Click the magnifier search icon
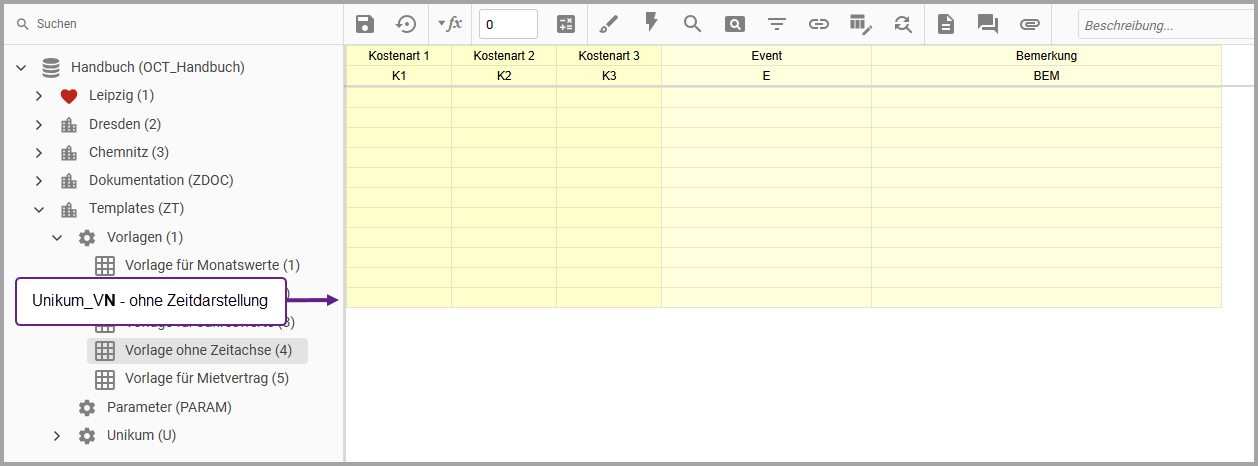The width and height of the screenshot is (1258, 466). point(692,24)
